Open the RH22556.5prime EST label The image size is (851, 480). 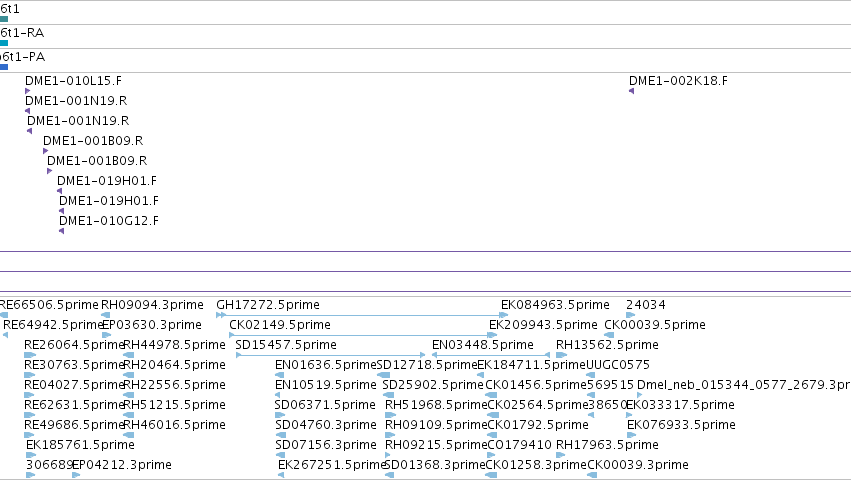coord(175,385)
